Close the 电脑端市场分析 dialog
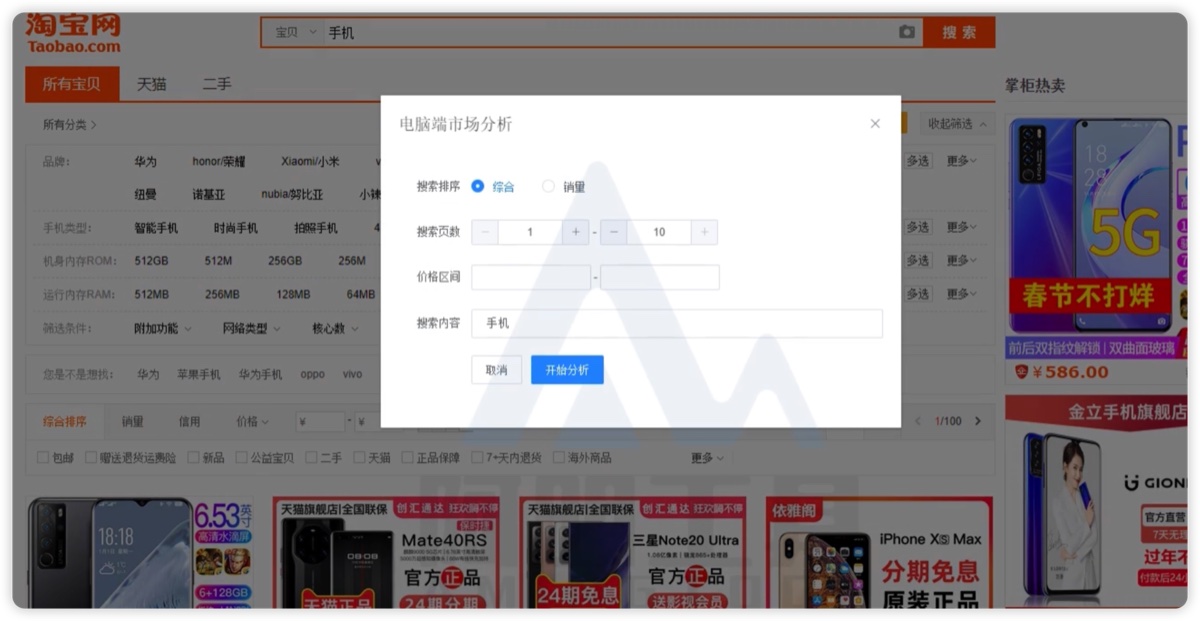1200x621 pixels. pos(875,124)
